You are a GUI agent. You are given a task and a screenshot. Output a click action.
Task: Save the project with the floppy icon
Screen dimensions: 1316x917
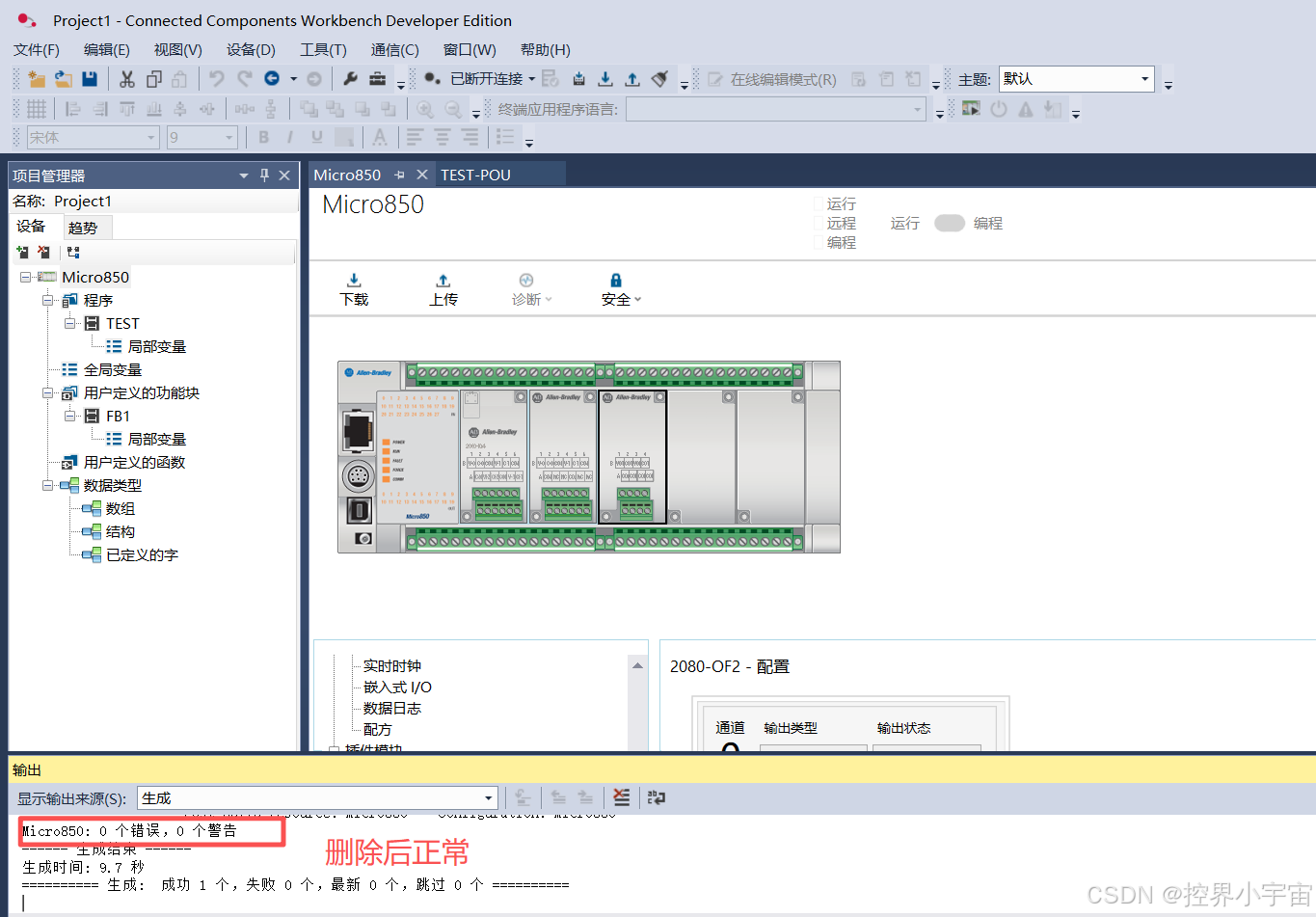(x=90, y=79)
